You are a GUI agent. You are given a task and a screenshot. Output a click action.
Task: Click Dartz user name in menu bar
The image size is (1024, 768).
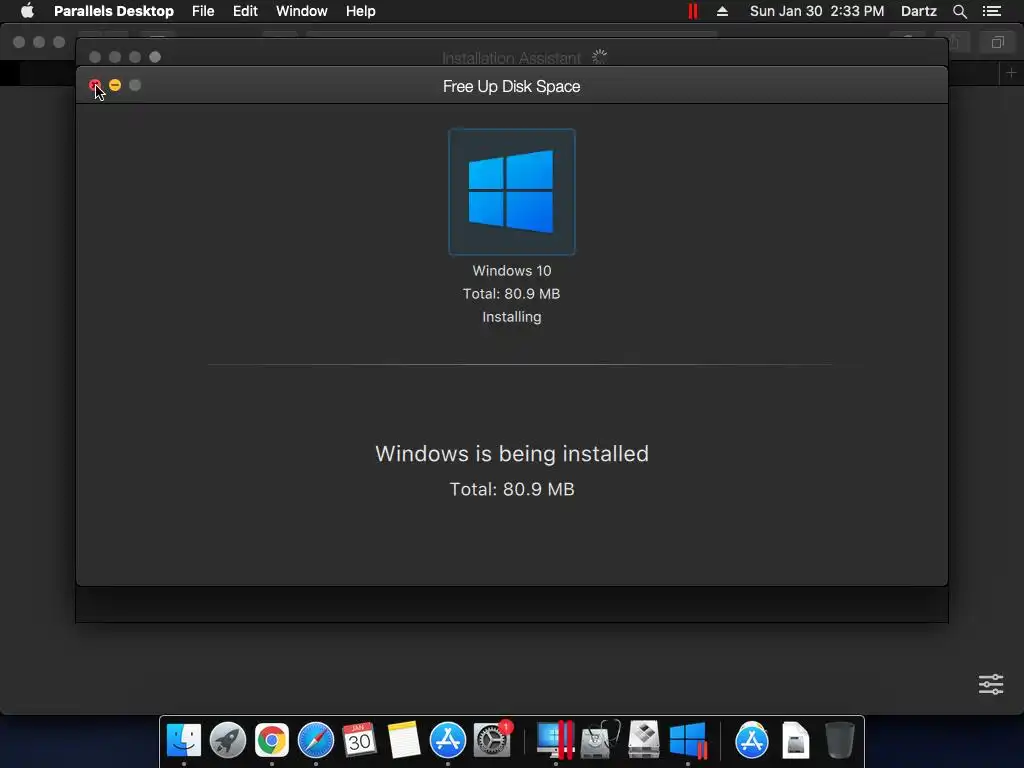[918, 11]
